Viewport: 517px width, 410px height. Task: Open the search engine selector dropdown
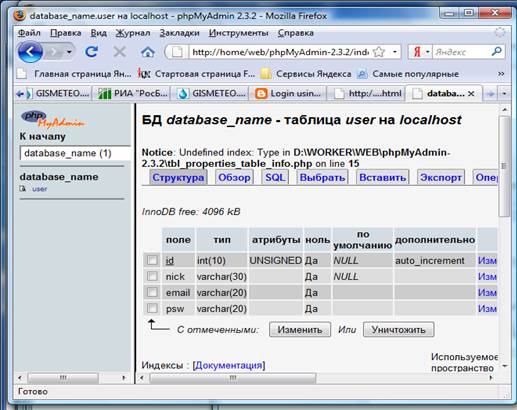(x=427, y=52)
